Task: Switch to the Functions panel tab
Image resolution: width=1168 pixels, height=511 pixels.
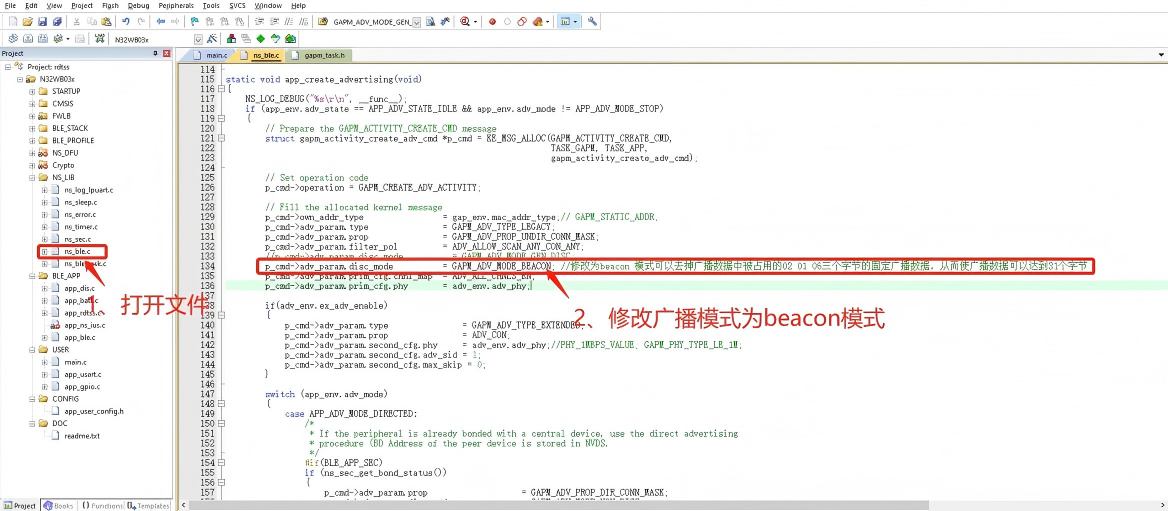Action: (102, 505)
